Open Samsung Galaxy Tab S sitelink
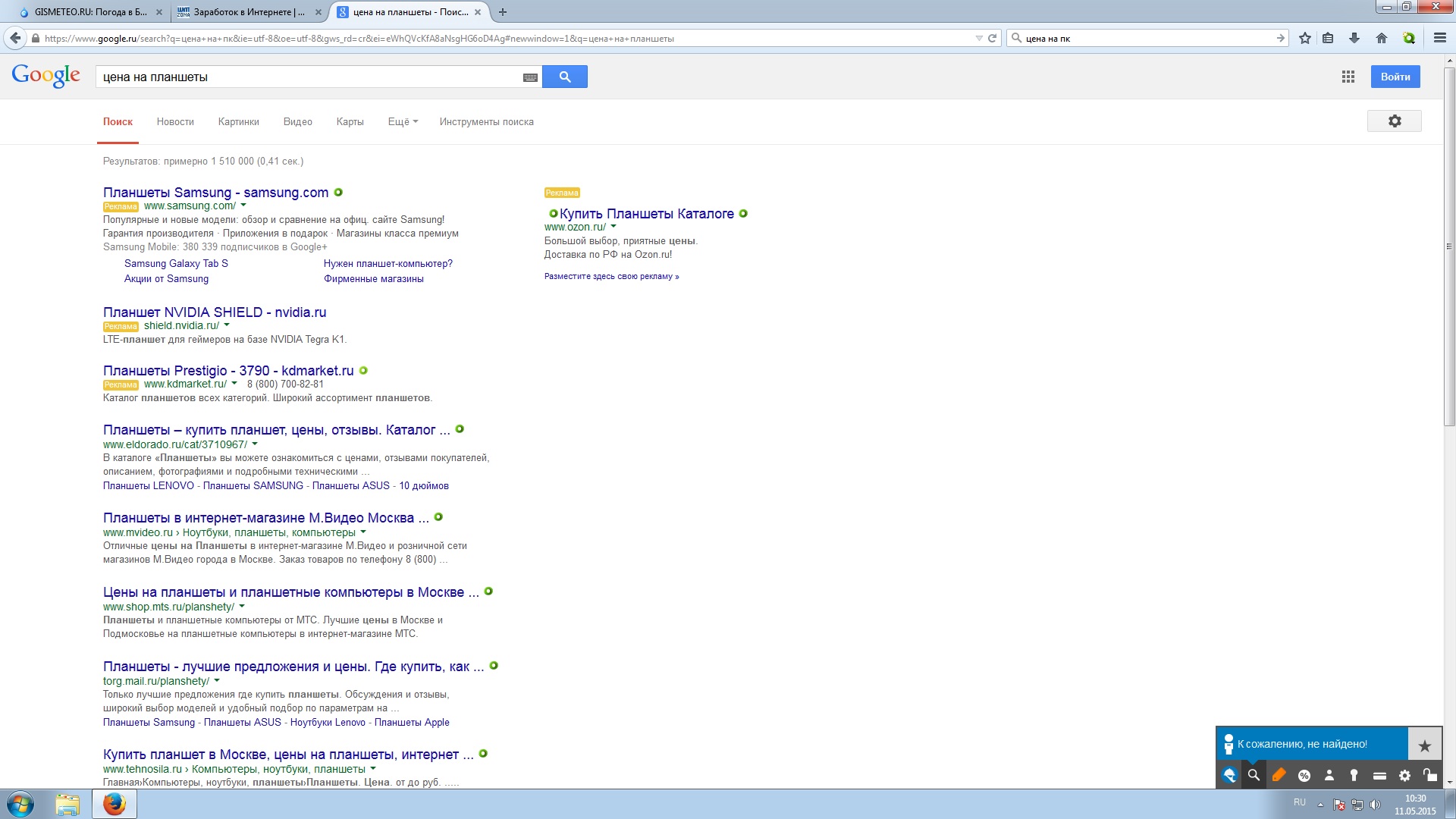Screen dimensions: 1456x819 [176, 264]
